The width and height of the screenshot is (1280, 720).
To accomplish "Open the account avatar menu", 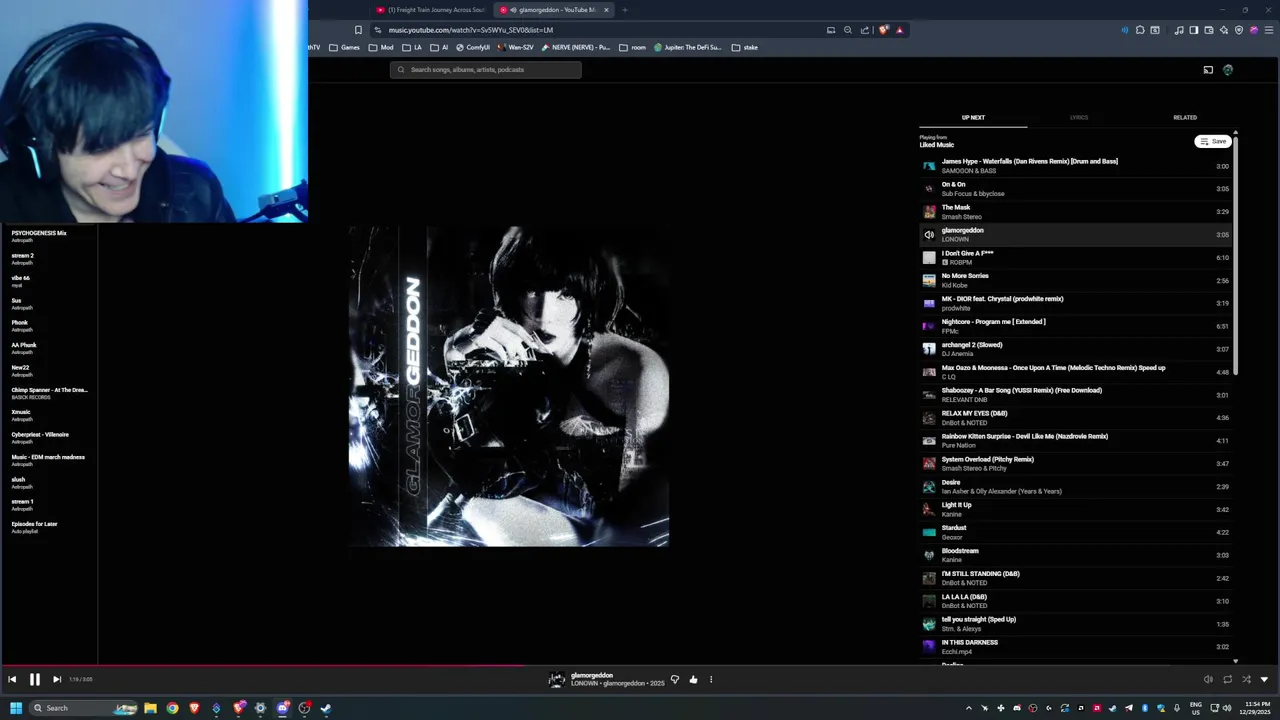I will point(1228,69).
